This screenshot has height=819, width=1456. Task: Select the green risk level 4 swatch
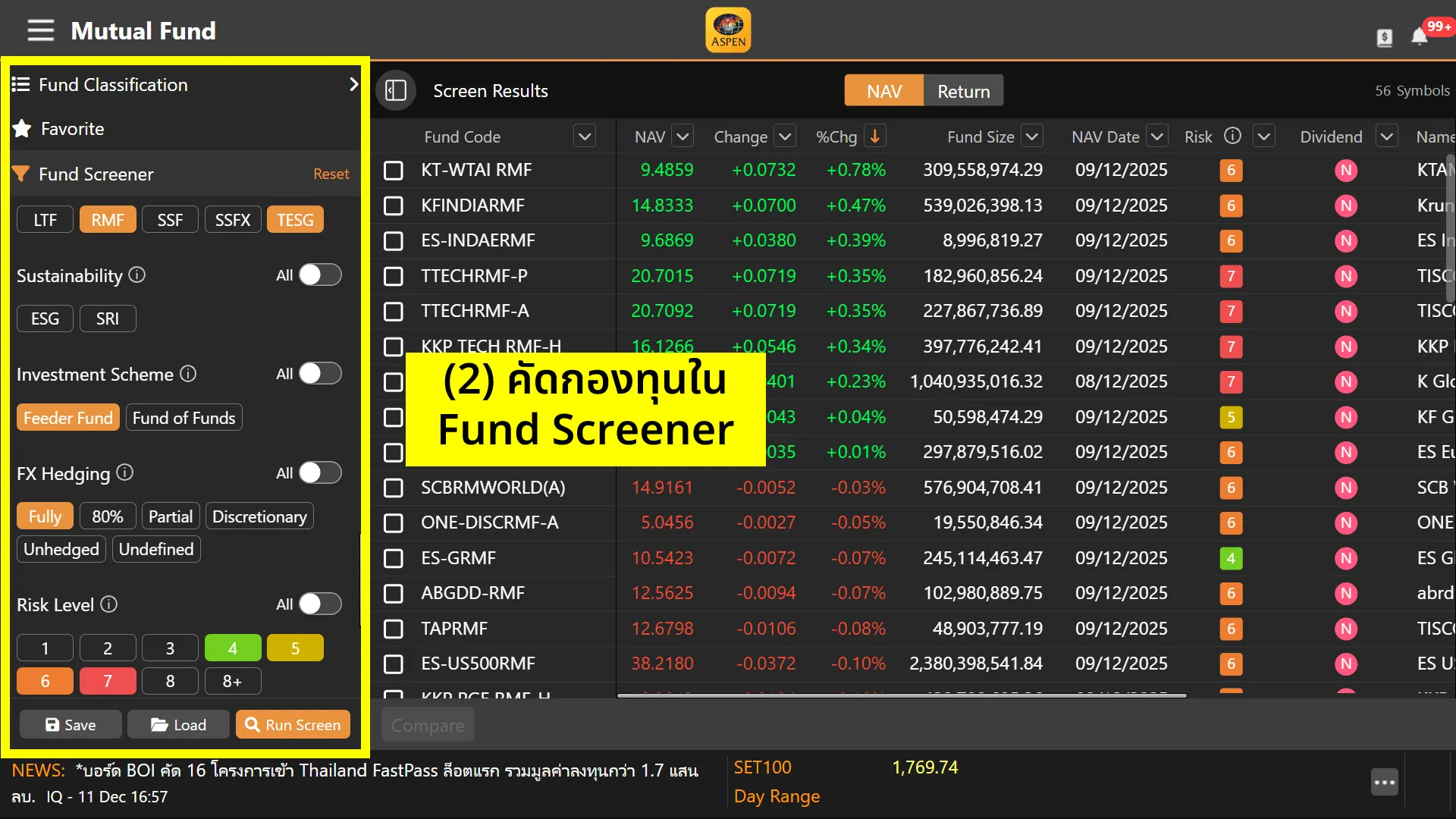click(x=233, y=648)
